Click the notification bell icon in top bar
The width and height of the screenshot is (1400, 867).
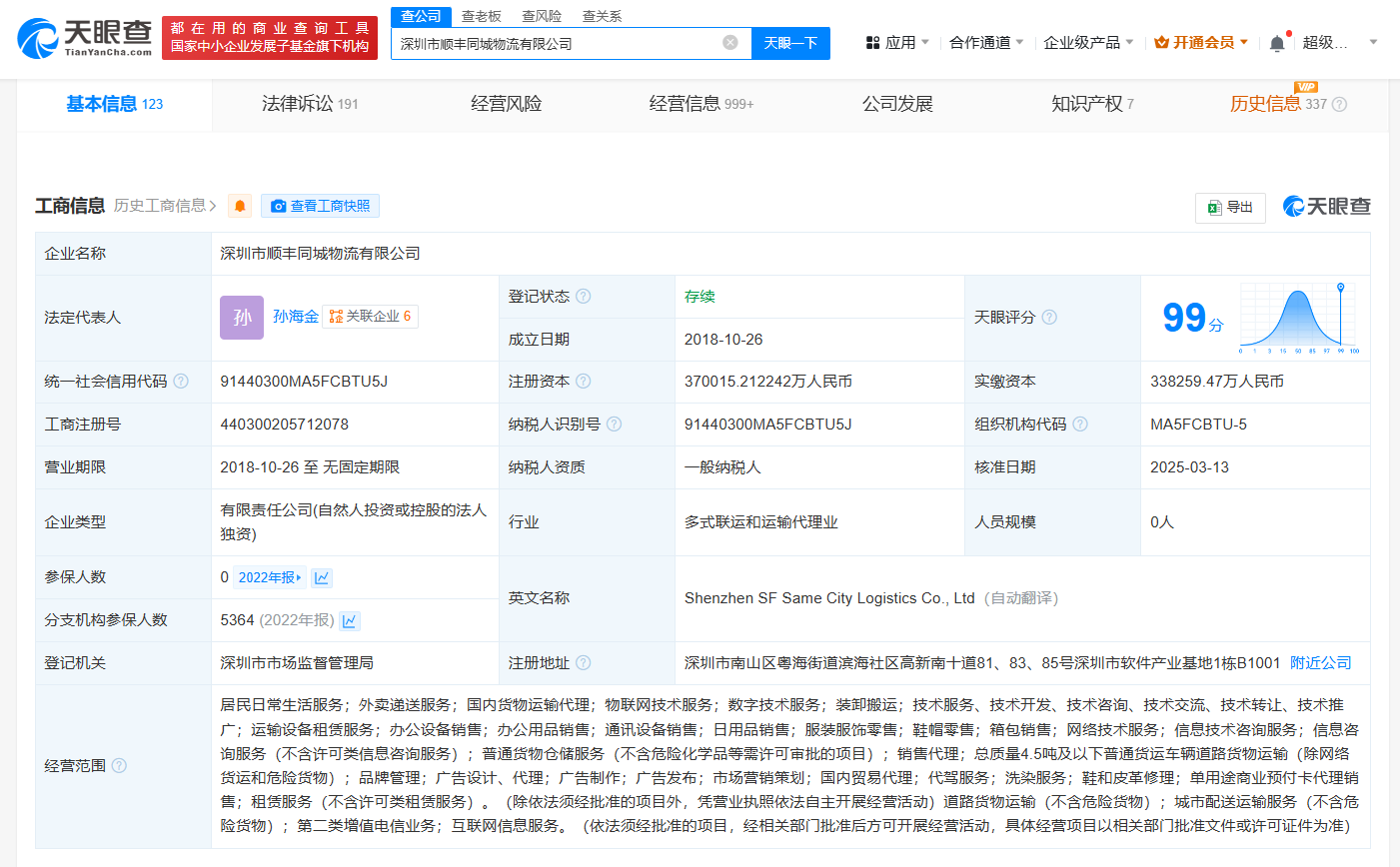coord(1277,42)
